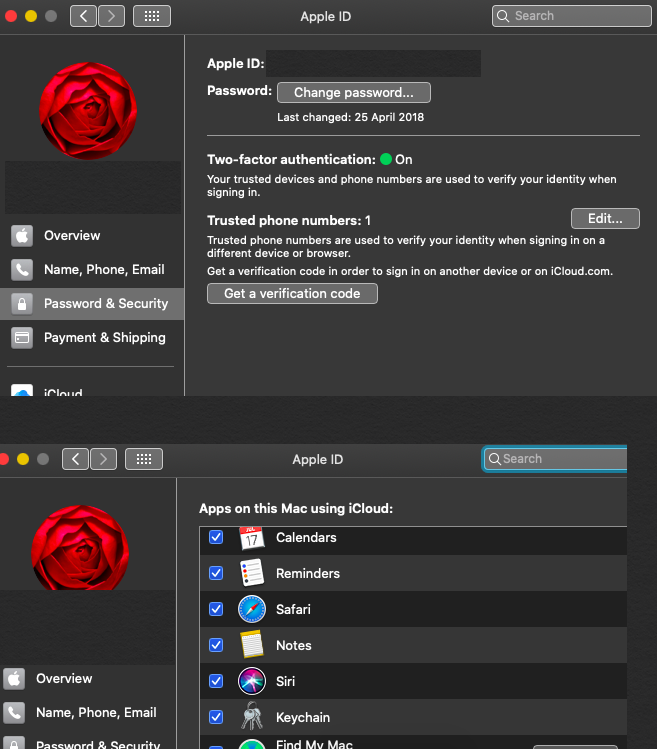Click the Safari label in app list
Image resolution: width=657 pixels, height=749 pixels.
(x=293, y=610)
